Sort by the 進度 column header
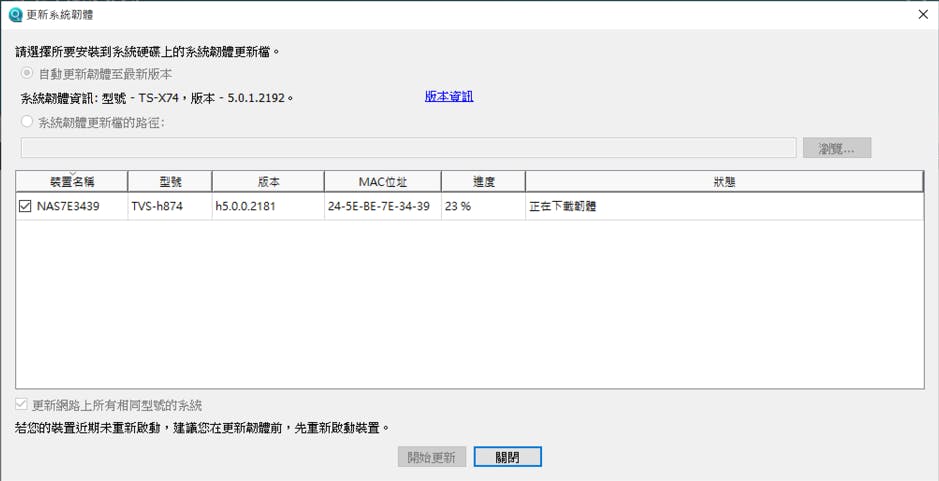Screen dimensions: 939x481 (x=483, y=182)
